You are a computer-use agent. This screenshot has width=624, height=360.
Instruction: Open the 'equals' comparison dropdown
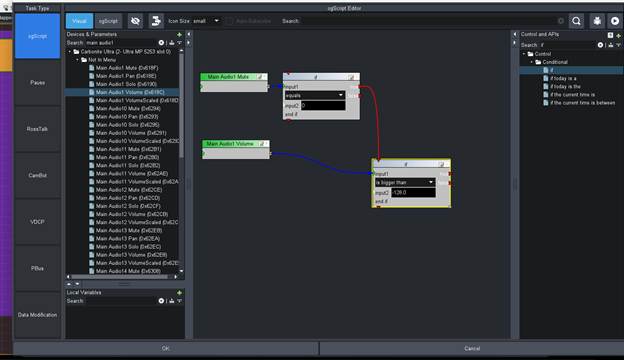point(314,95)
